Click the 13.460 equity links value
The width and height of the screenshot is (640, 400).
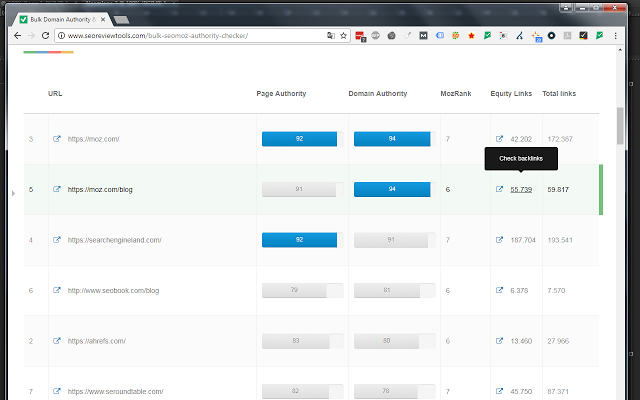pos(521,341)
